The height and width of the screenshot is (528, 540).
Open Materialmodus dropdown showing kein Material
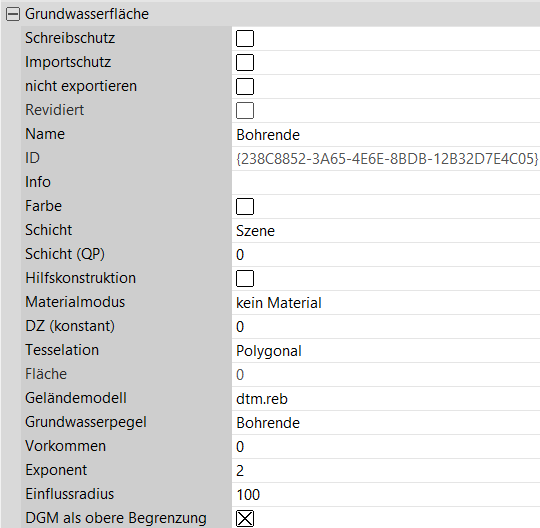pyautogui.click(x=386, y=302)
